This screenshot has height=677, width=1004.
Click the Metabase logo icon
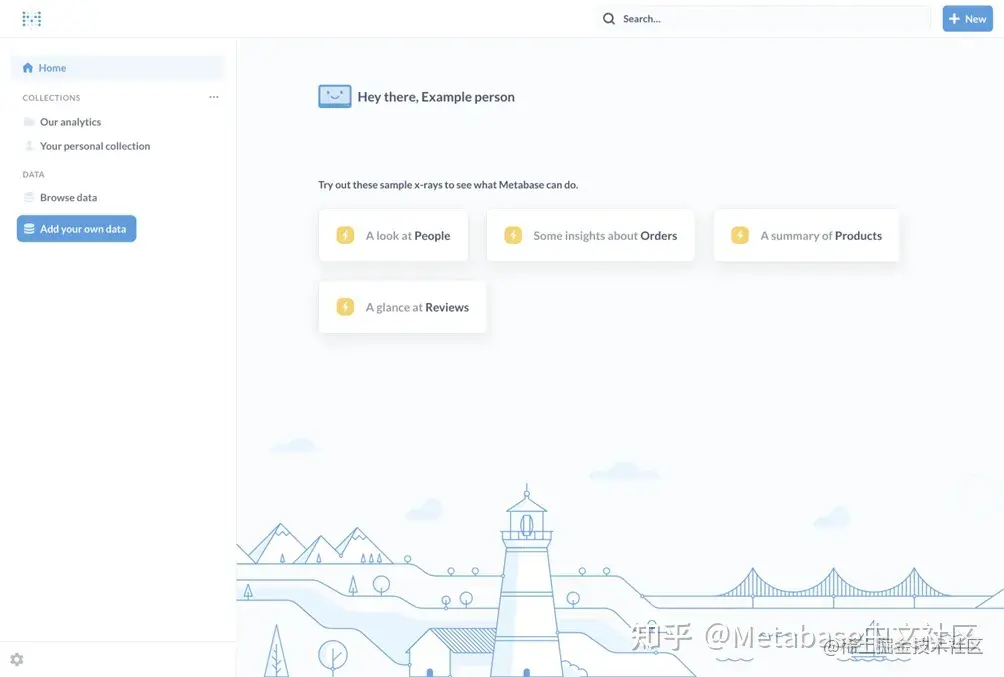(31, 19)
